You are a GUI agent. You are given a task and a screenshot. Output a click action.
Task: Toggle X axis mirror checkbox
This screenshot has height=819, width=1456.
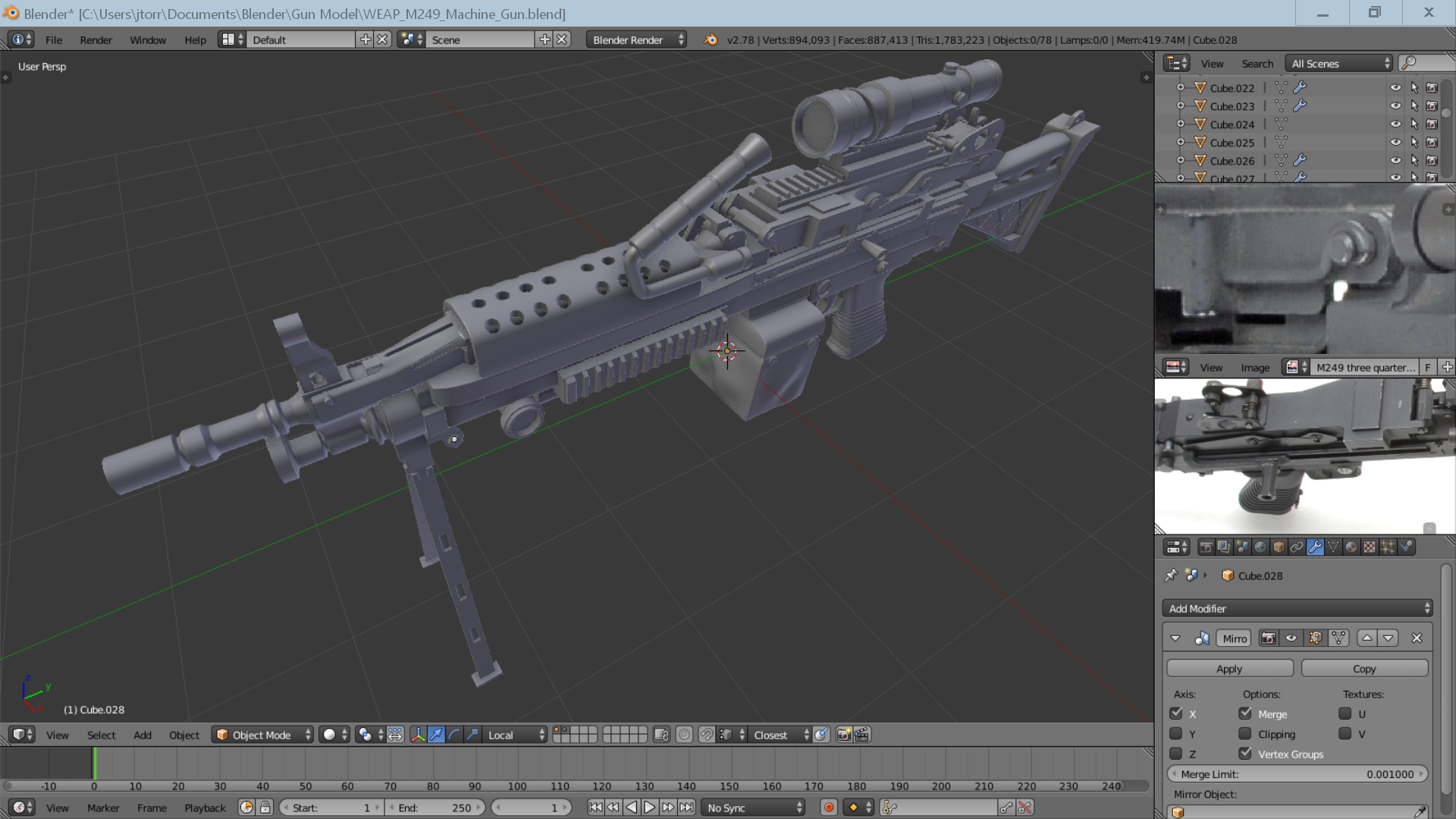[1177, 713]
